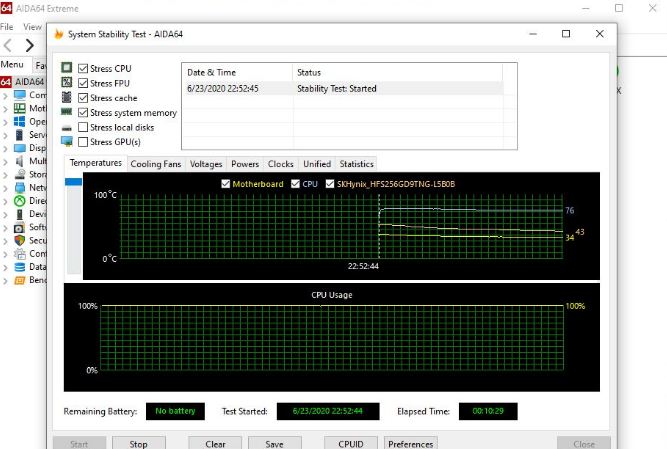Expand the Network tree node

click(x=5, y=188)
